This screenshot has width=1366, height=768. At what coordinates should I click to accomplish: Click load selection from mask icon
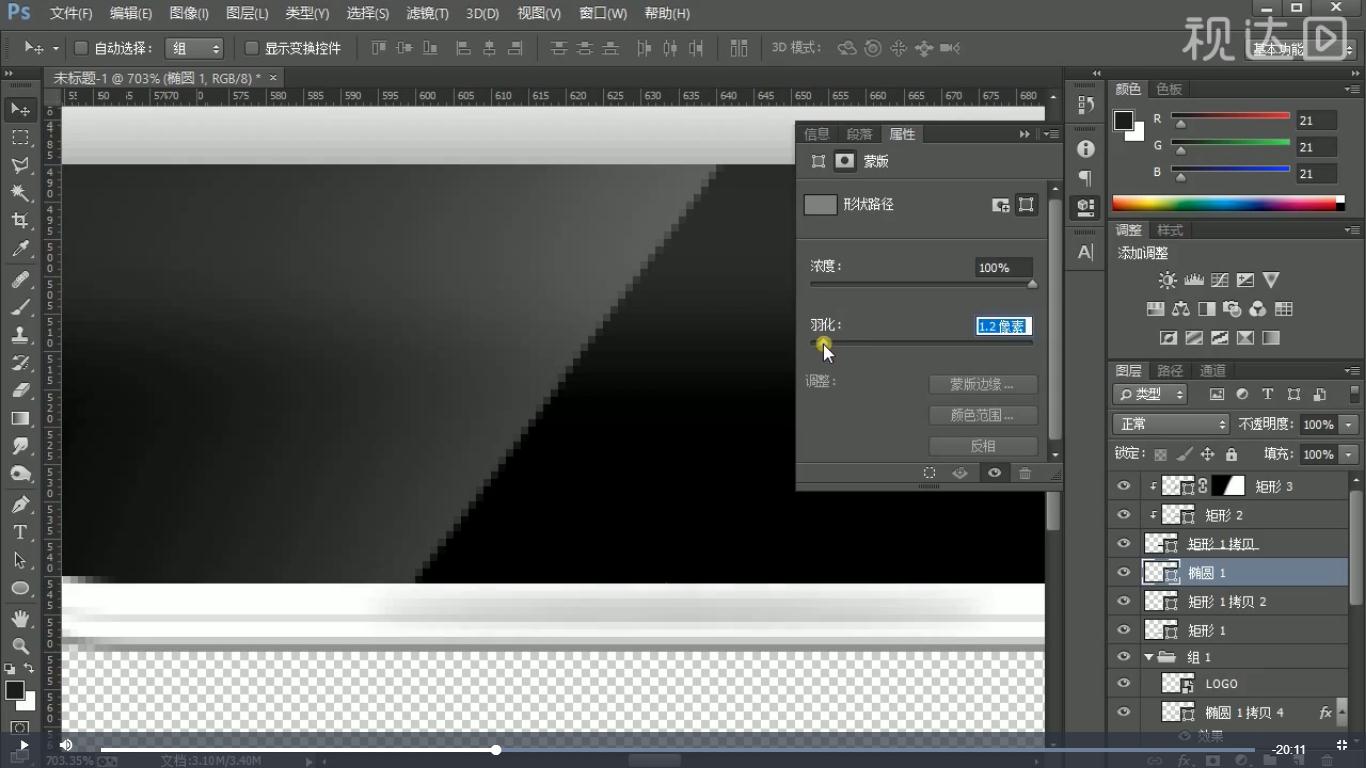(x=929, y=473)
